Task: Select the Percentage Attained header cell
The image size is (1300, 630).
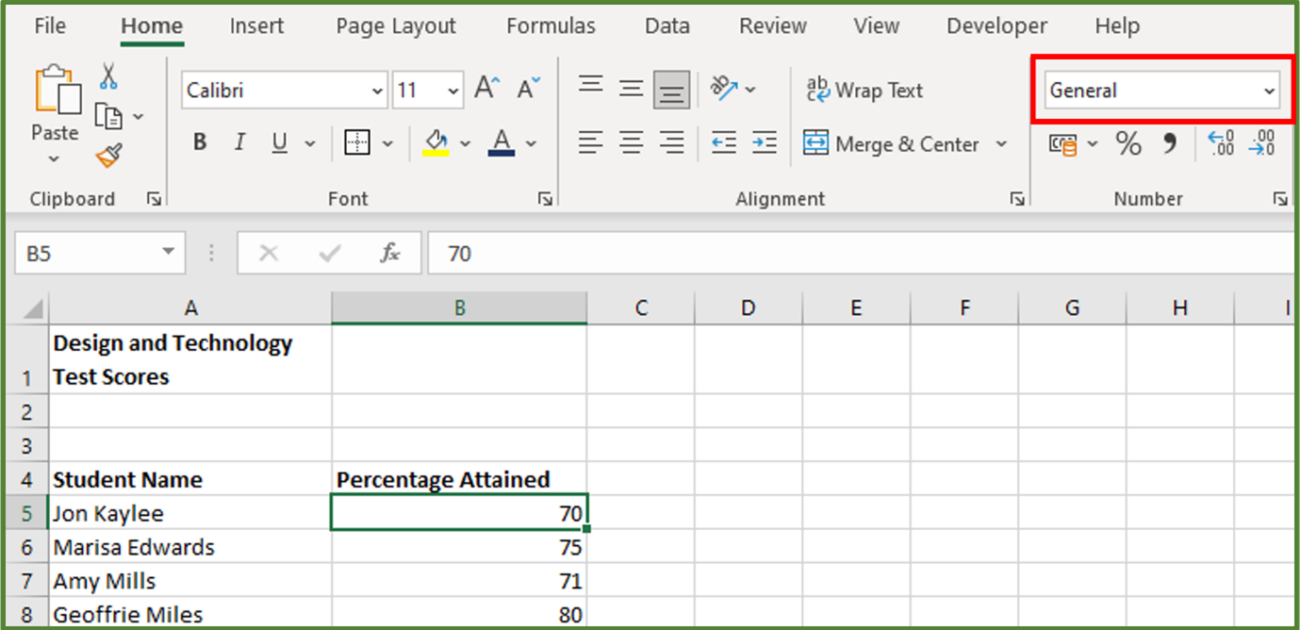Action: pos(459,479)
